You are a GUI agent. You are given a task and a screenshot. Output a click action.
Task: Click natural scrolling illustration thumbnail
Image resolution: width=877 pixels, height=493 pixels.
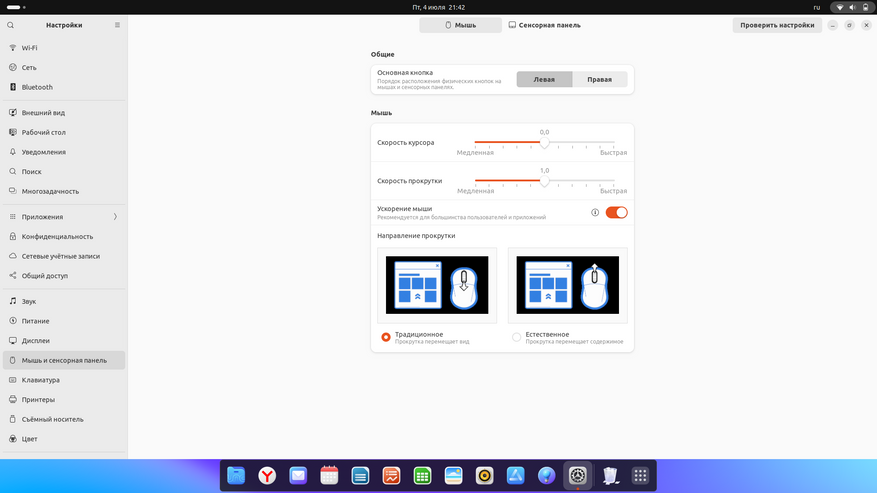[568, 285]
